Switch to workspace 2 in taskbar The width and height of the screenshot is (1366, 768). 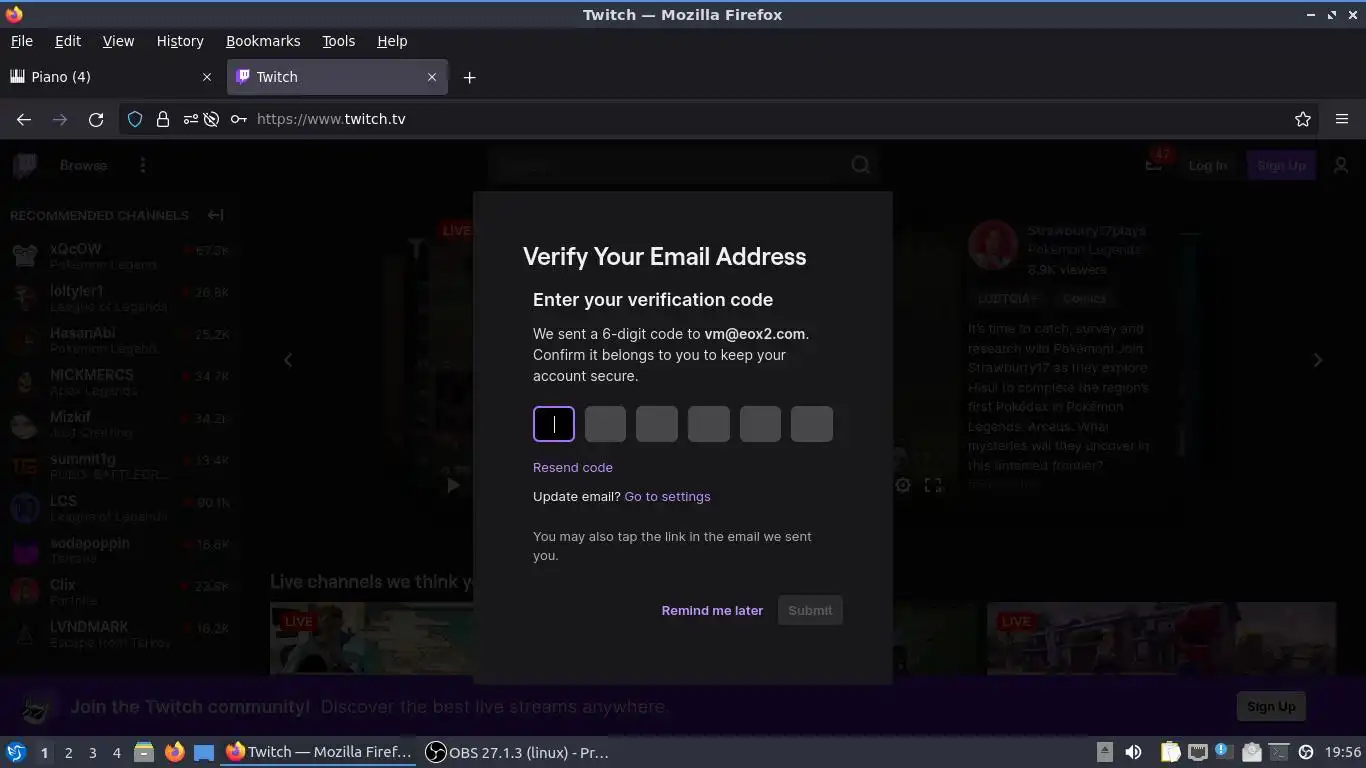coord(68,752)
